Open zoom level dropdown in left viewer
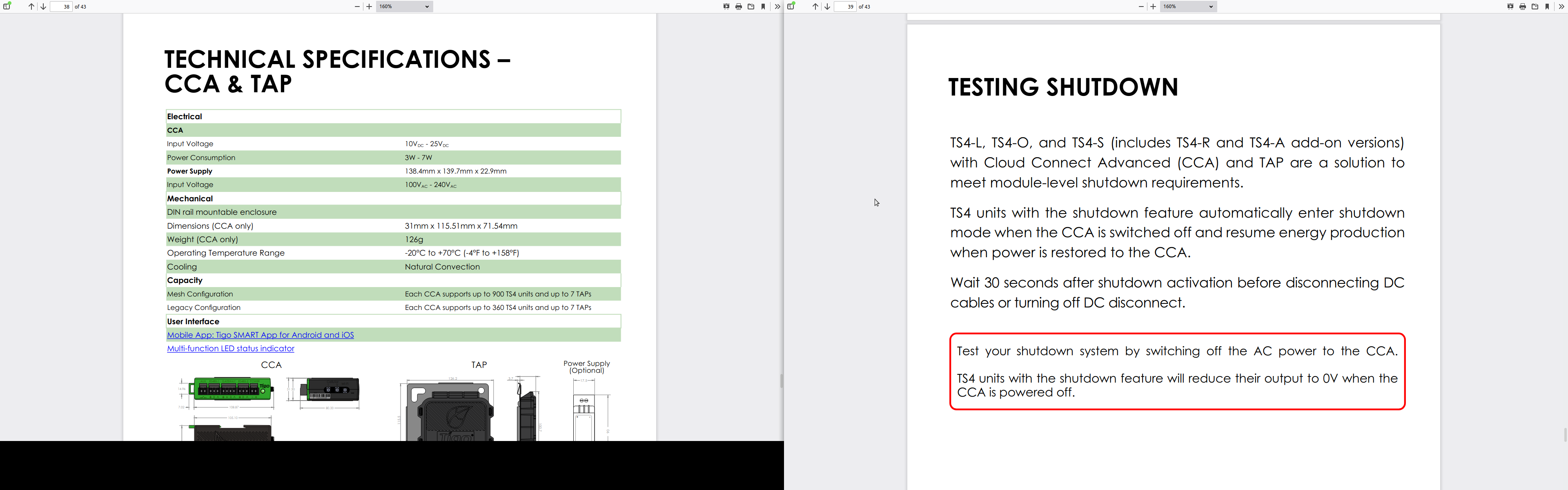Screen dimensions: 1568x490 tap(404, 7)
